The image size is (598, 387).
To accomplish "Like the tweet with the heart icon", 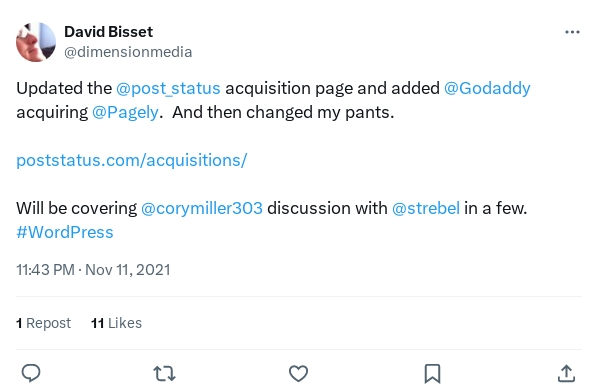I will click(x=298, y=373).
